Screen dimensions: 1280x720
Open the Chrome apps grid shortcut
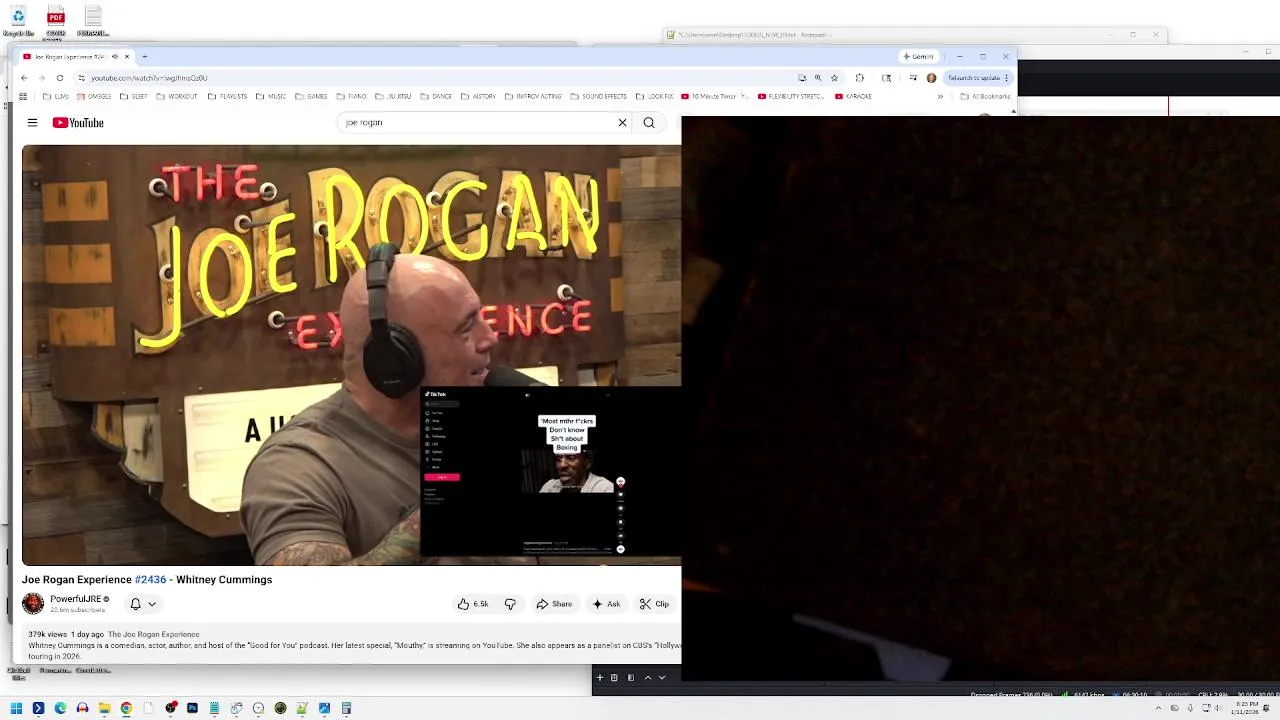tap(23, 97)
